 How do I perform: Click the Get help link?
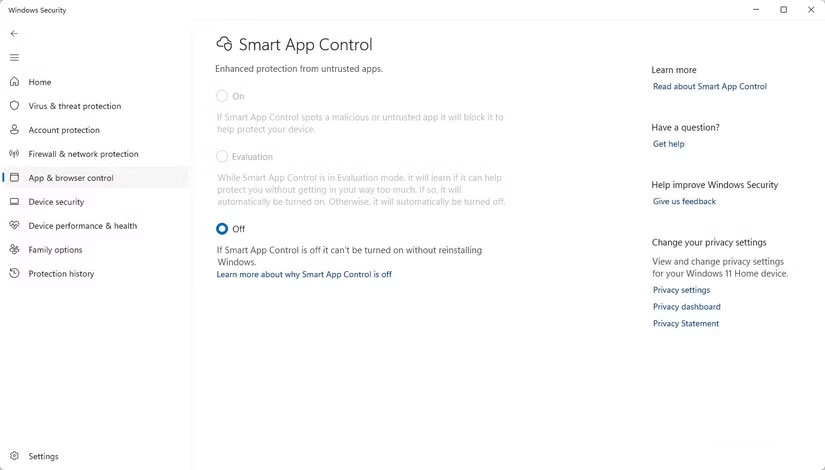(668, 144)
